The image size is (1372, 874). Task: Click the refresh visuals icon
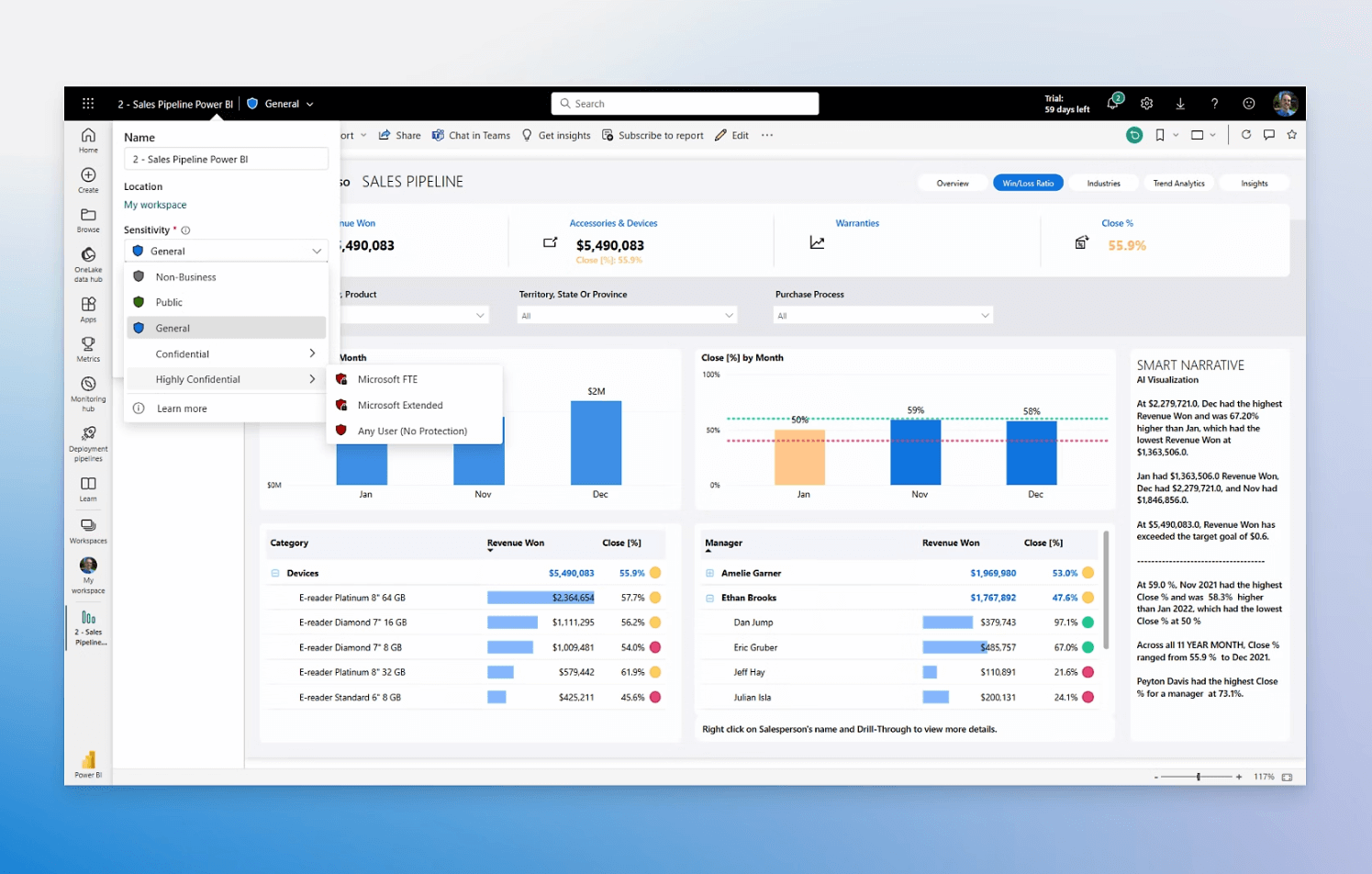[x=1245, y=135]
